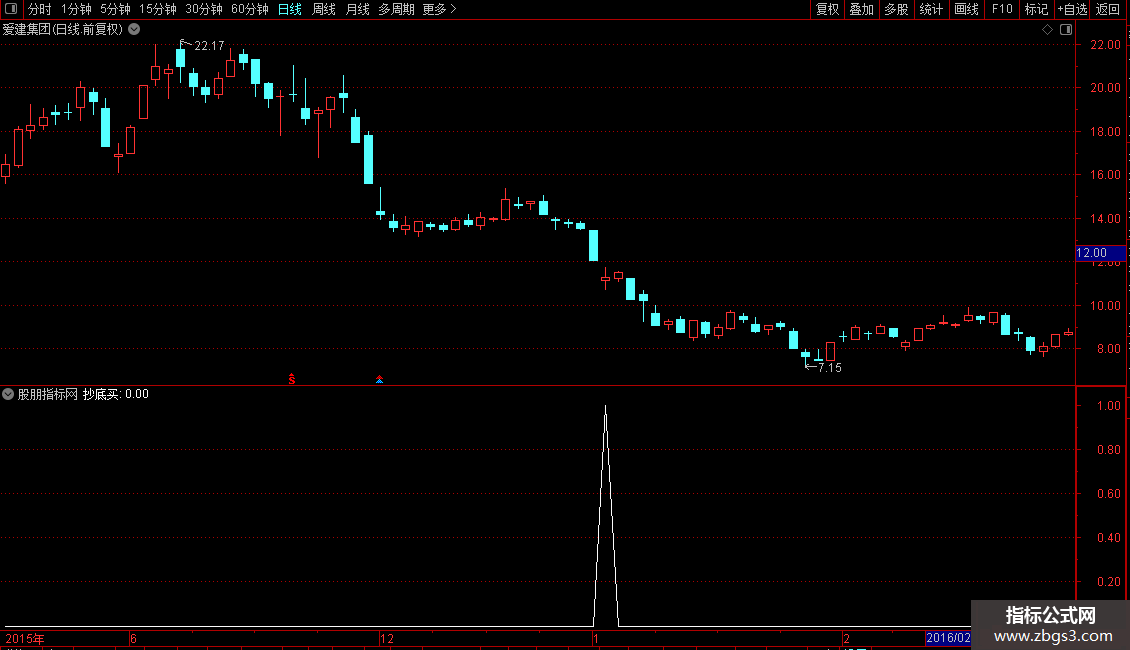1130x650 pixels.
Task: Click the red S marker below chart
Action: click(292, 379)
